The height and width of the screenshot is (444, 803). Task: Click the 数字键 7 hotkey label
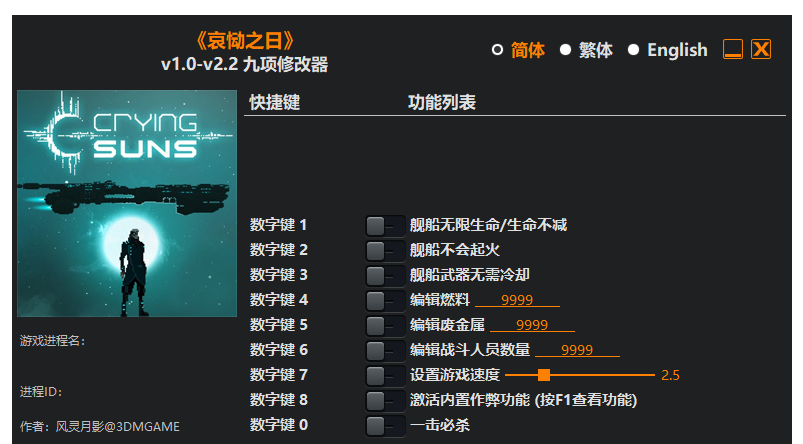point(279,375)
